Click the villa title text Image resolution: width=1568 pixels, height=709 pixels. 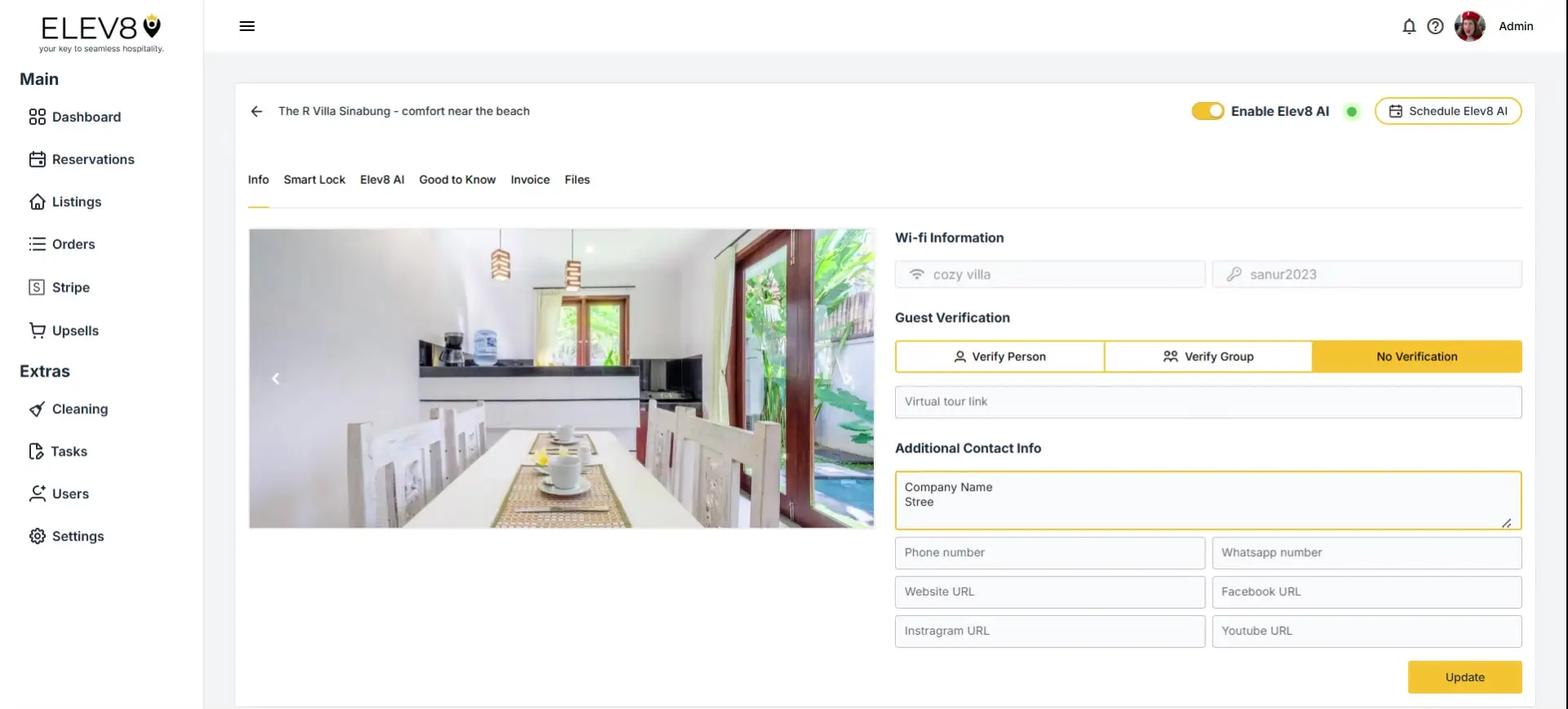tap(404, 111)
